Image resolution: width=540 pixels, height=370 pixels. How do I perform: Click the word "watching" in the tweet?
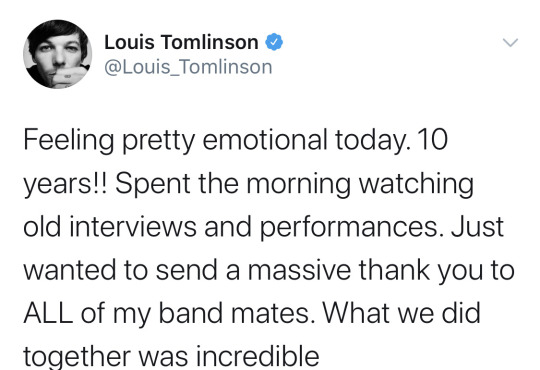416,185
